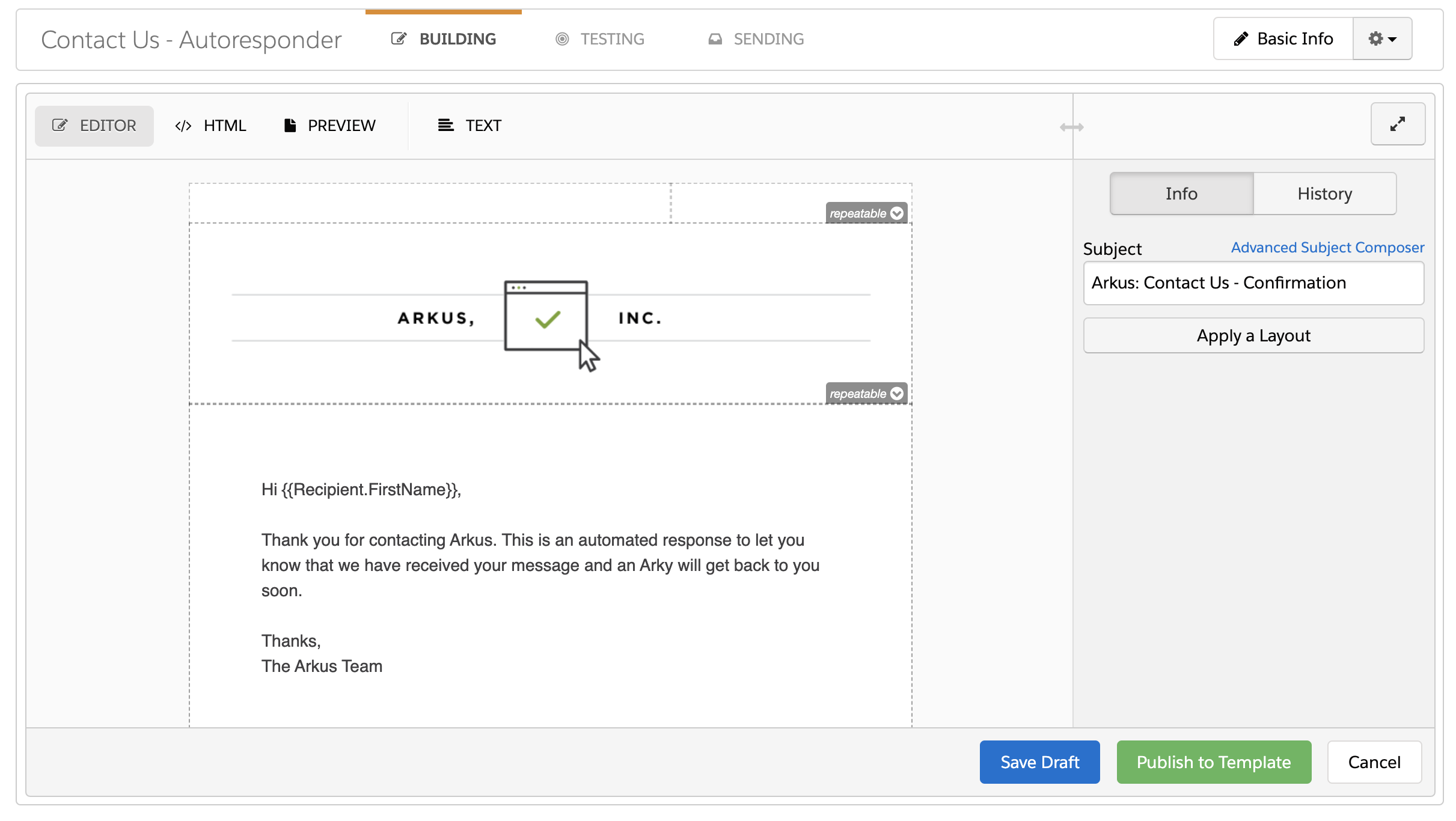Switch to HTML code view
The width and height of the screenshot is (1456, 821).
coord(210,126)
